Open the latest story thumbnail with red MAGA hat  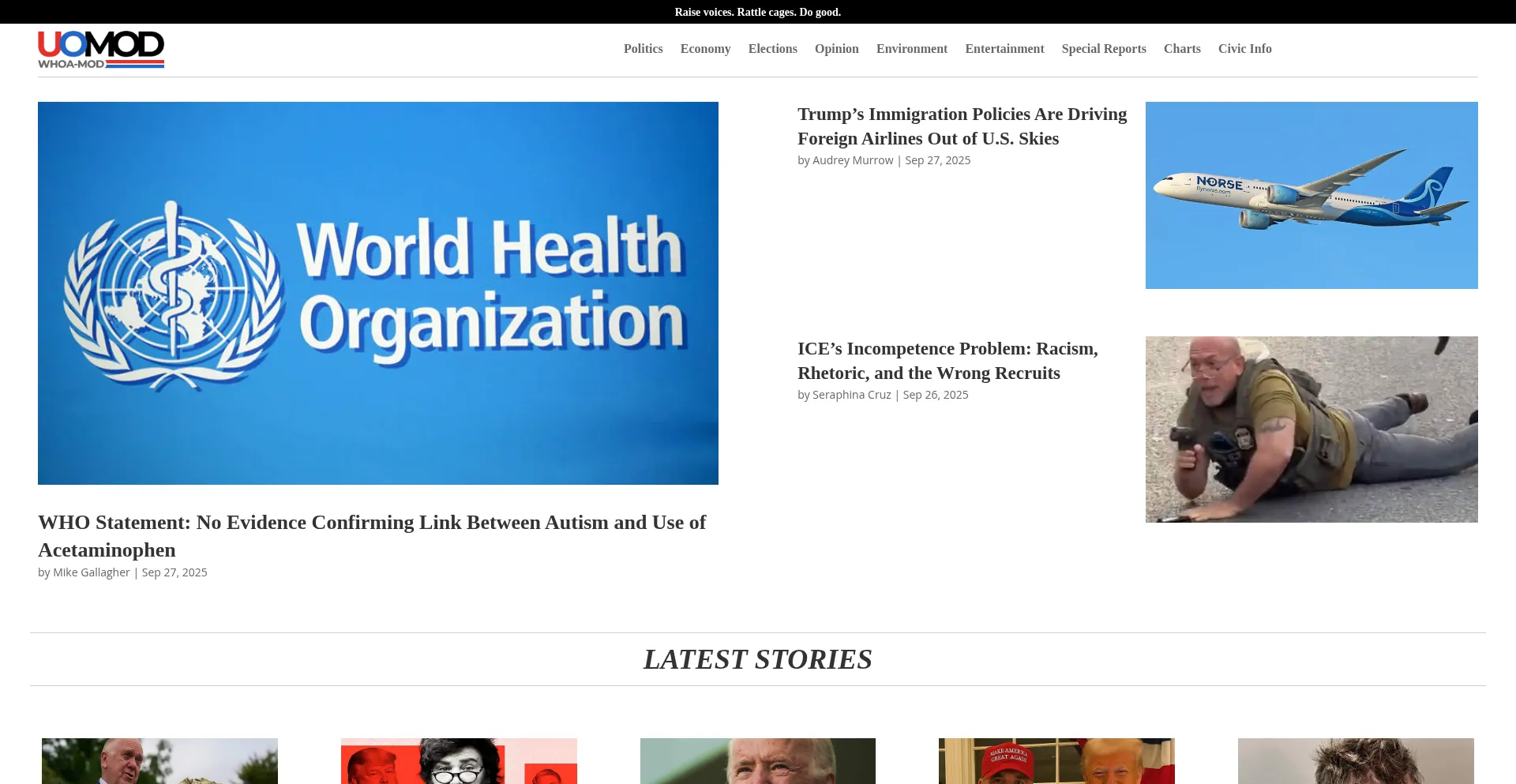(1056, 761)
